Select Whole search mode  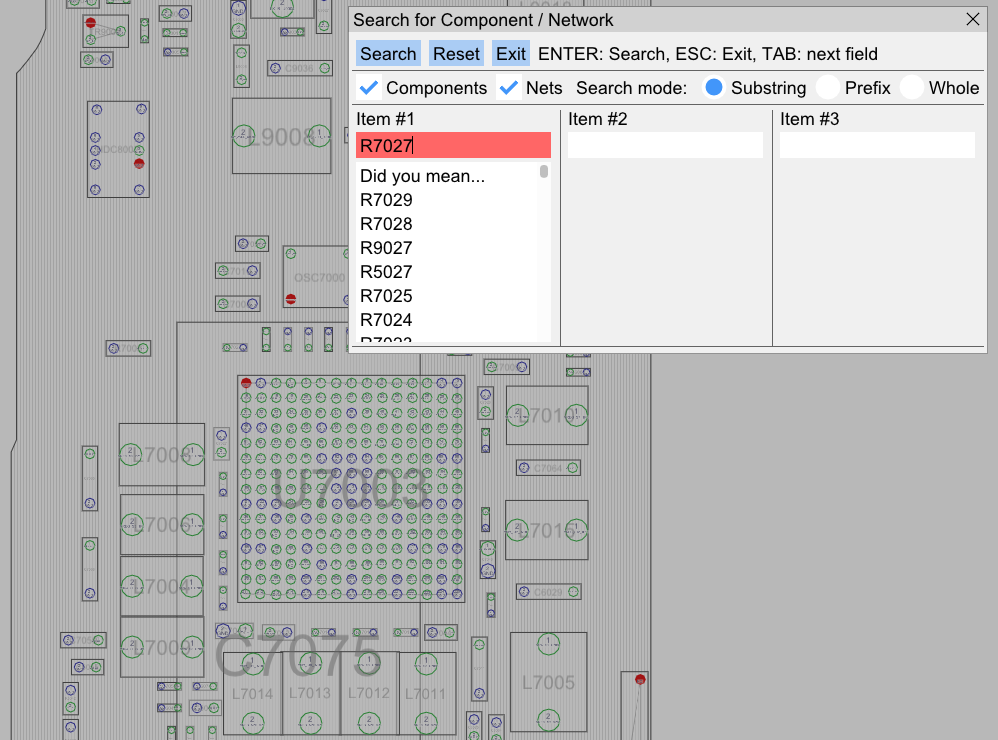click(911, 87)
